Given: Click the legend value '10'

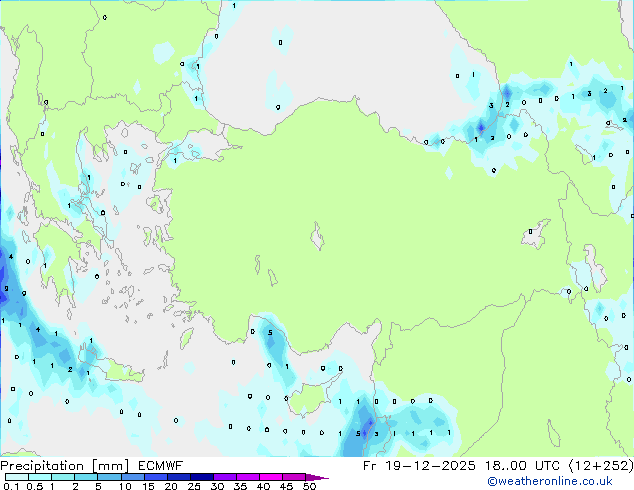Looking at the screenshot, I should pyautogui.click(x=125, y=486).
